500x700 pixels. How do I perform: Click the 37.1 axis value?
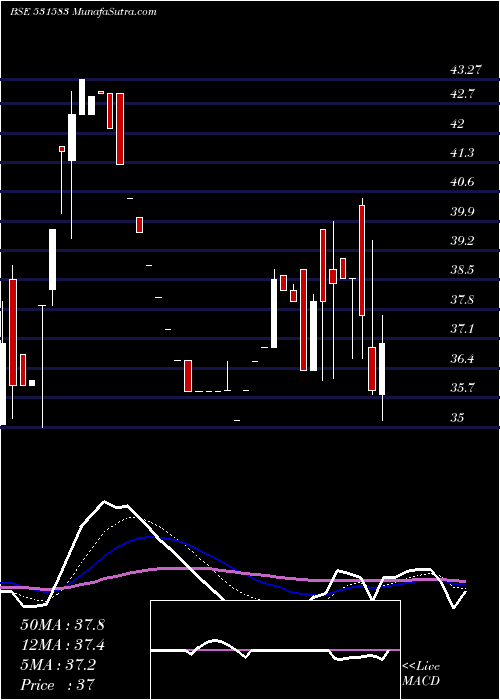click(x=463, y=329)
